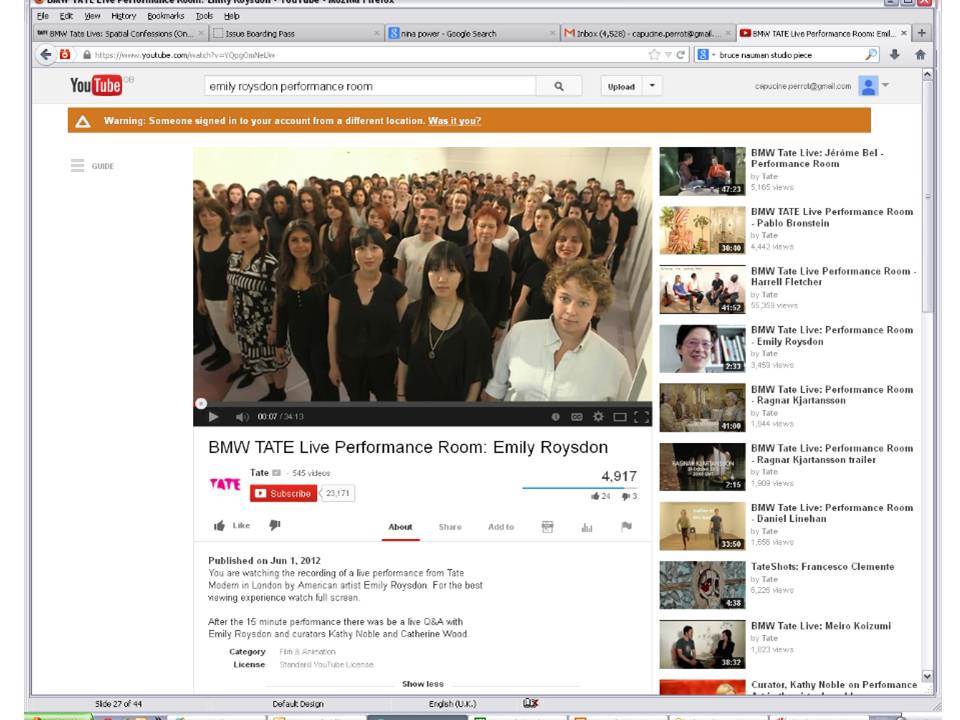Image resolution: width=960 pixels, height=720 pixels.
Task: Open Harrell Fletcher video thumbnail
Action: coord(702,290)
